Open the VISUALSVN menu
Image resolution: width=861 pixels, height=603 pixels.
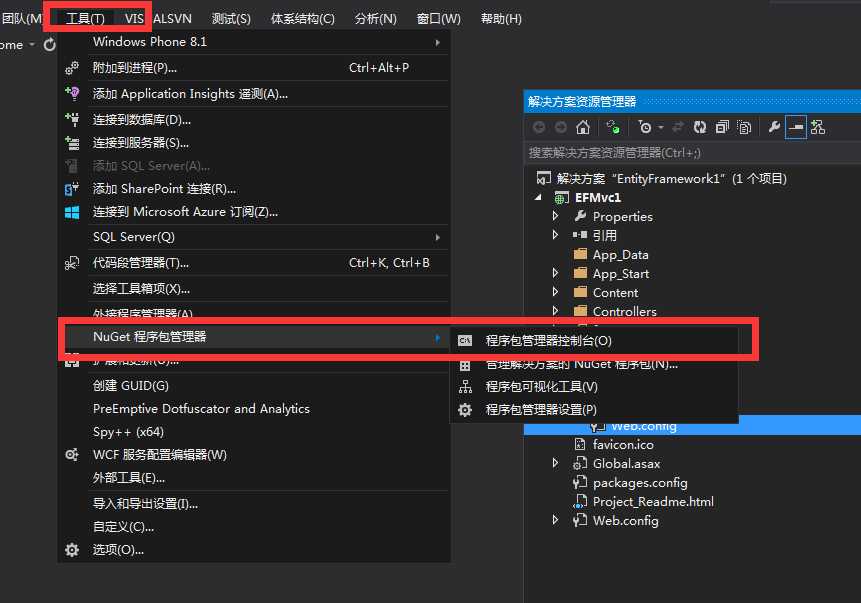(158, 19)
